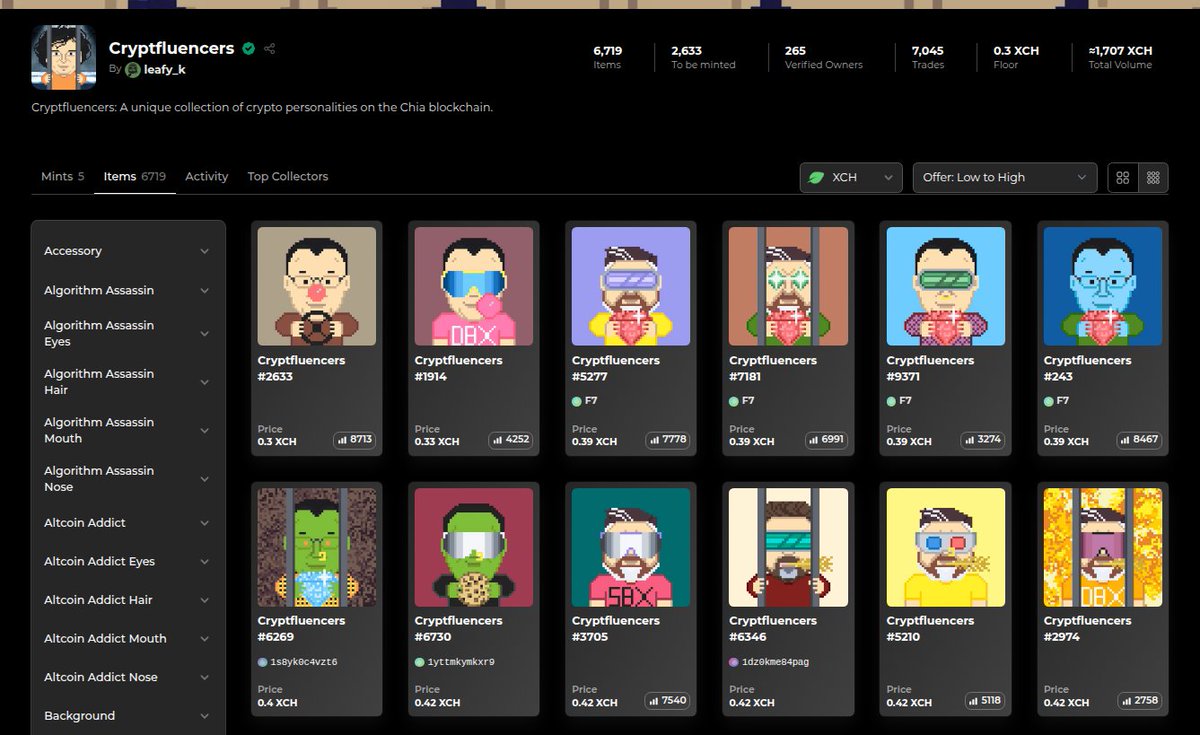This screenshot has width=1200, height=735.
Task: Open the Cryptfluencers #3705 thumbnail
Action: 631,547
